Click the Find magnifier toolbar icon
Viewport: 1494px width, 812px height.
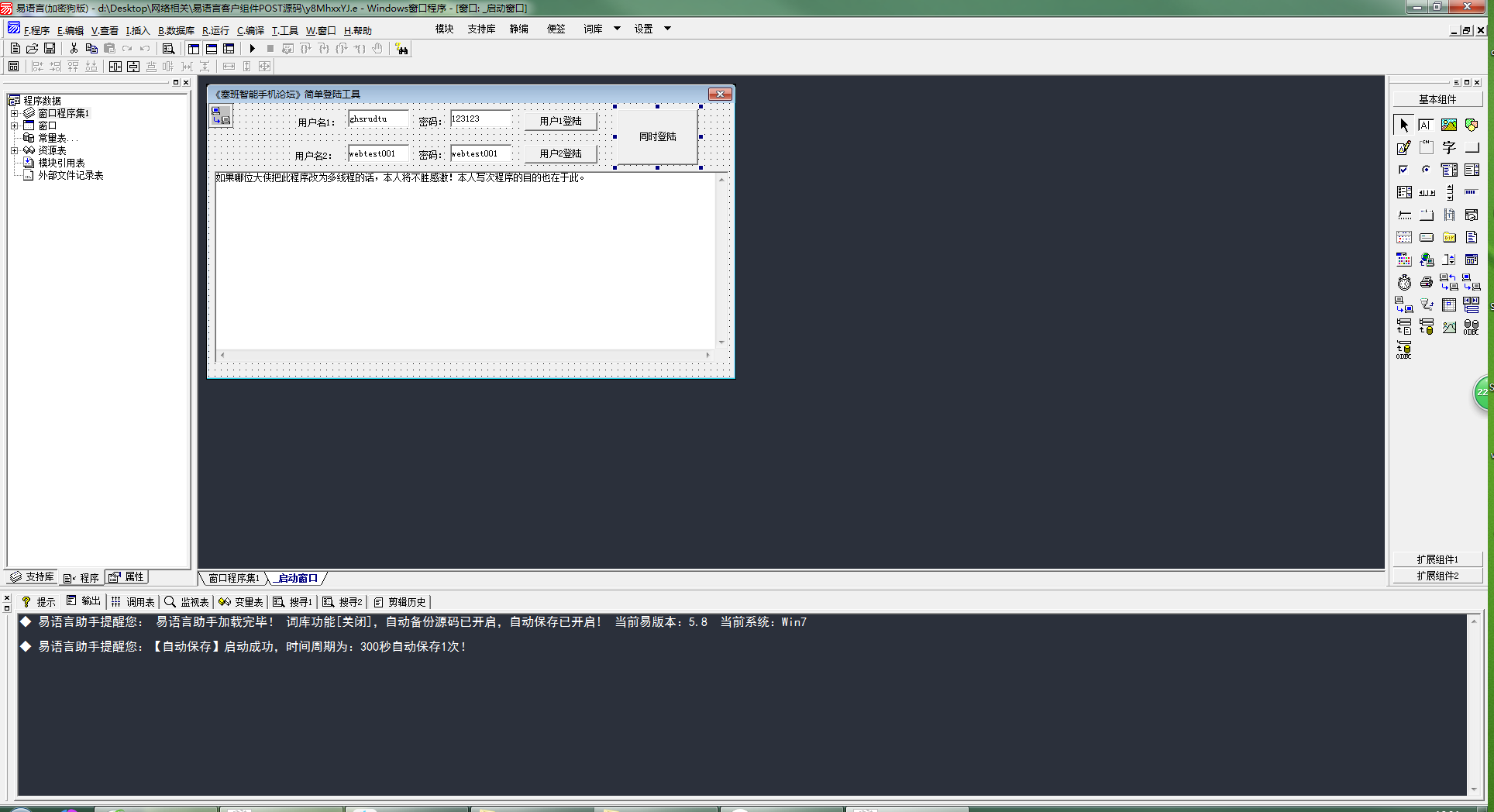click(x=168, y=48)
